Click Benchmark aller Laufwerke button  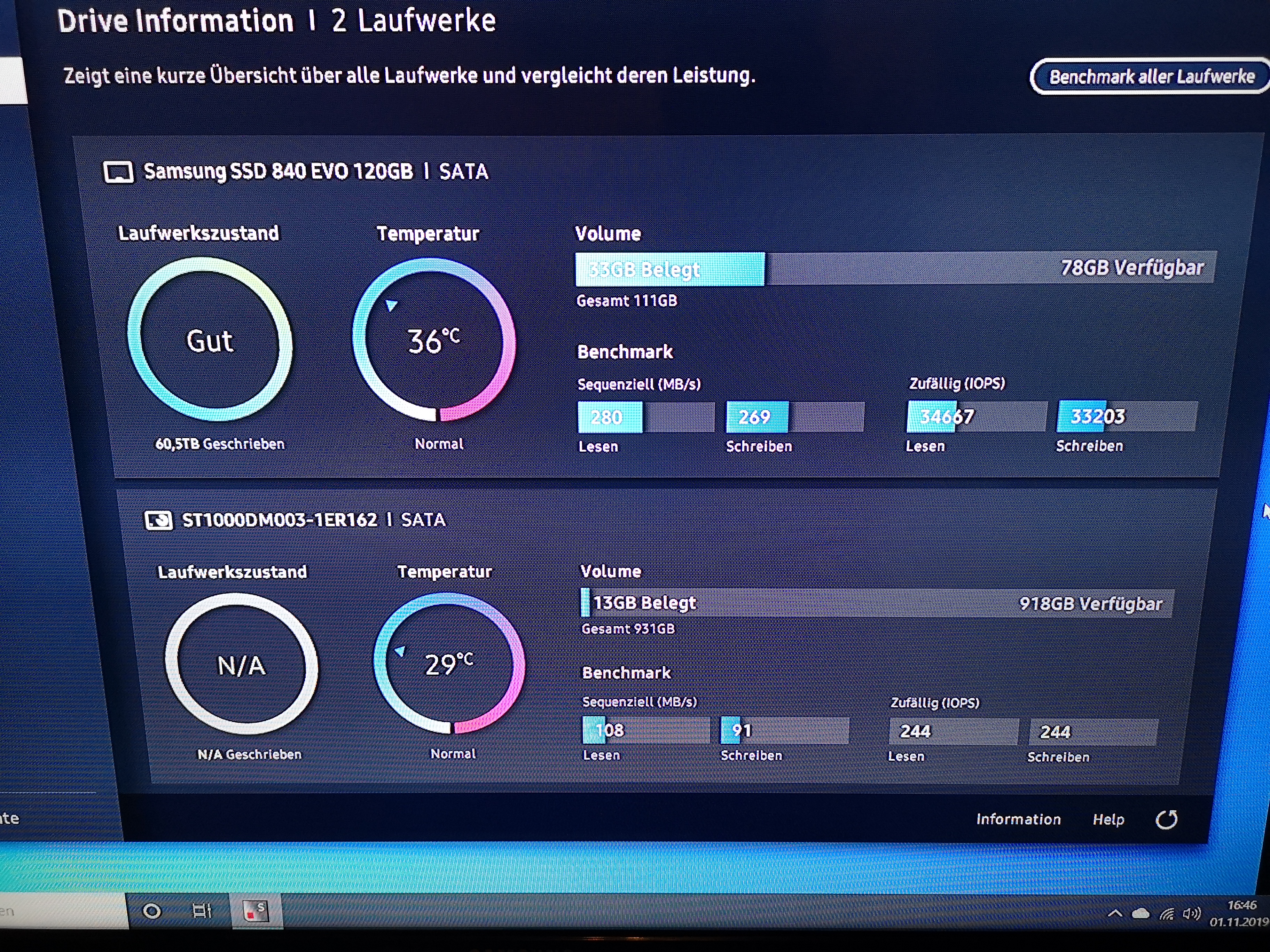pyautogui.click(x=1151, y=76)
